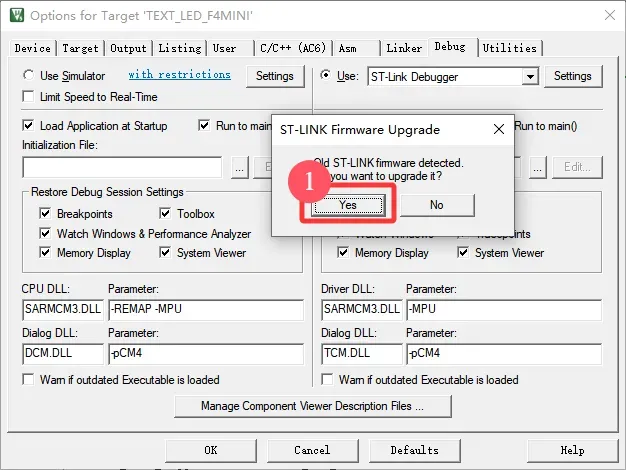Click No in firmware upgrade dialog
The image size is (626, 470).
[436, 205]
